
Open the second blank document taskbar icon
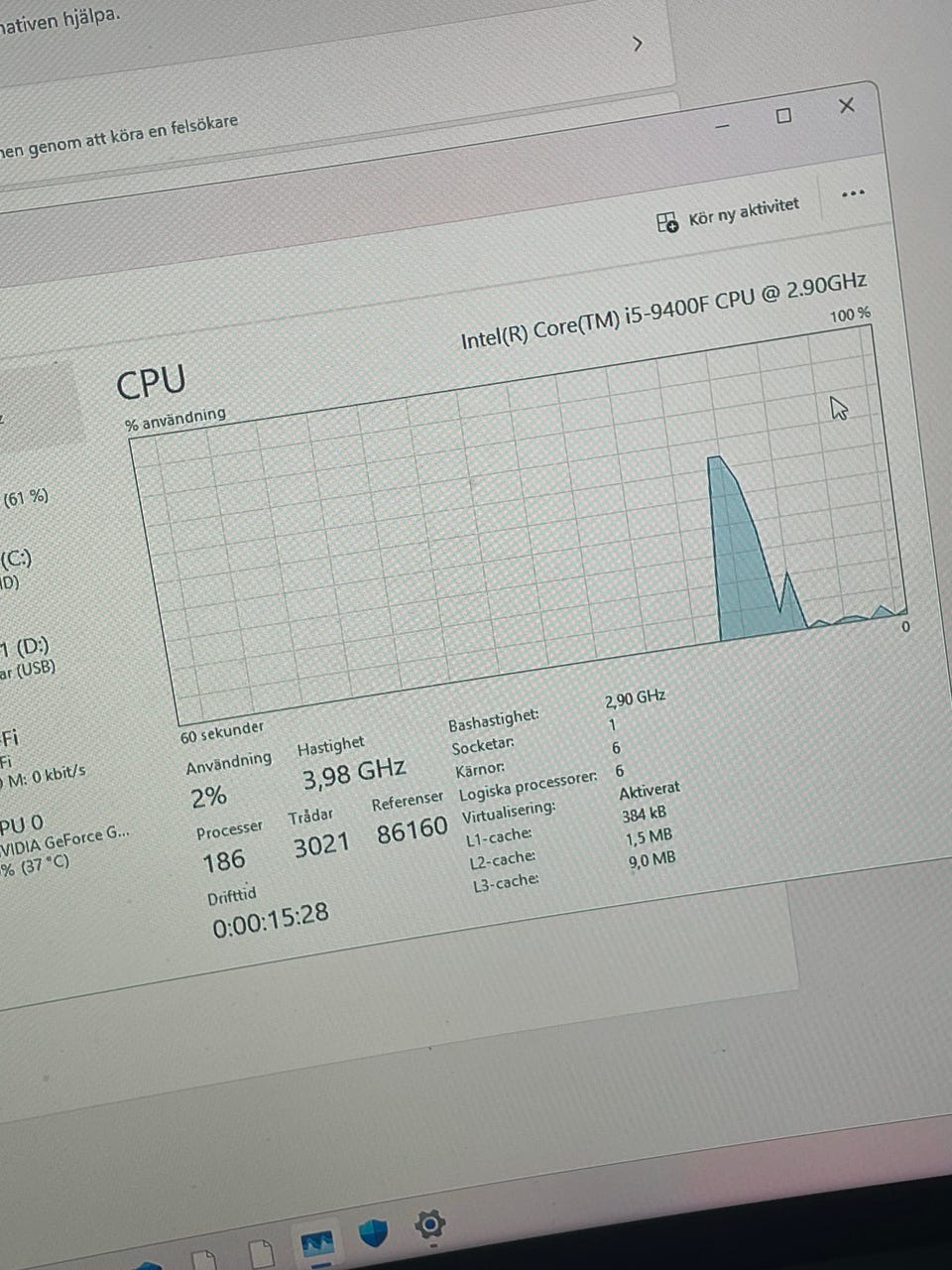pos(261,1254)
